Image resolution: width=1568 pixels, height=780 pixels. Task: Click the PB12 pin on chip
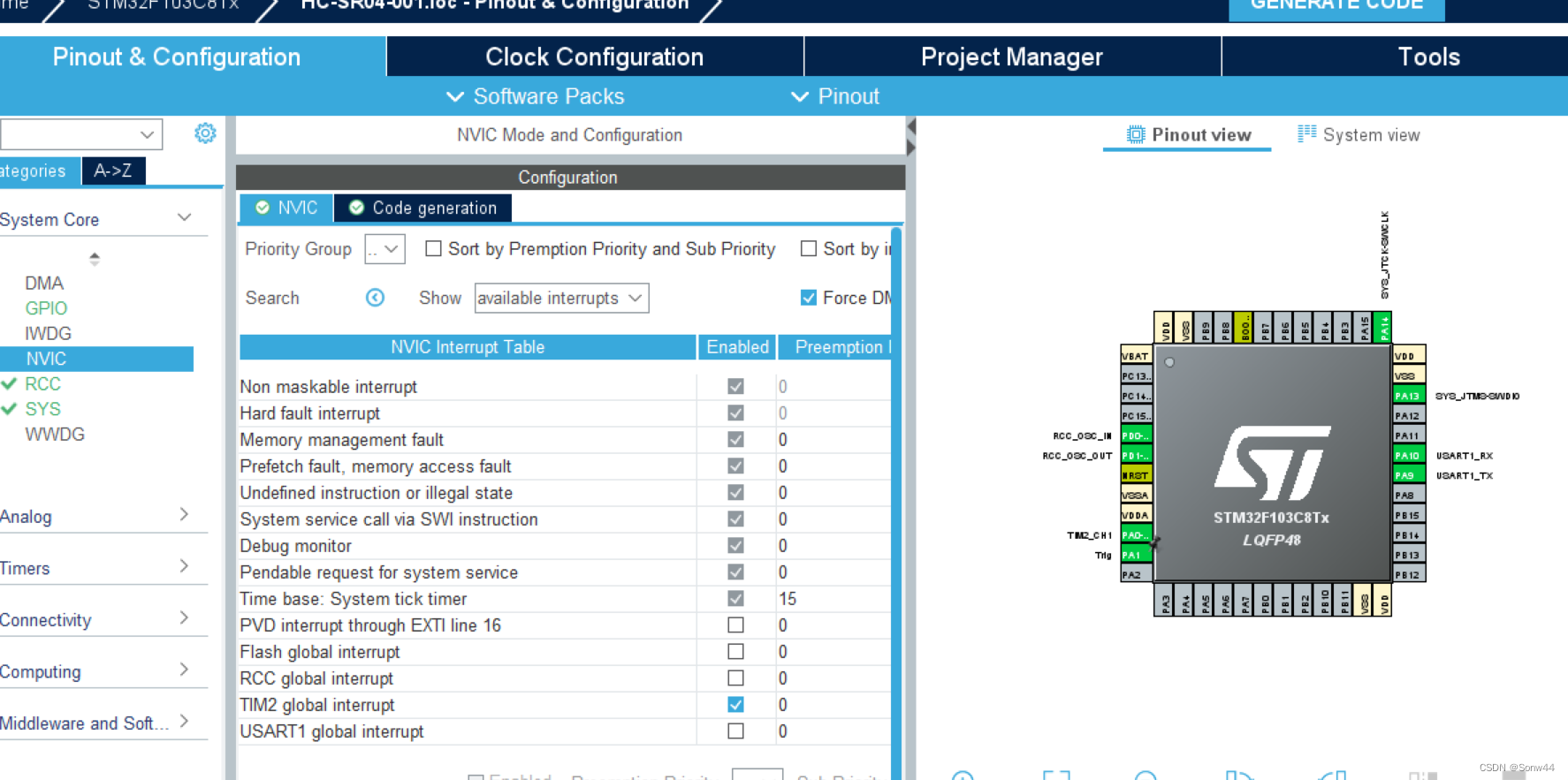[1408, 575]
